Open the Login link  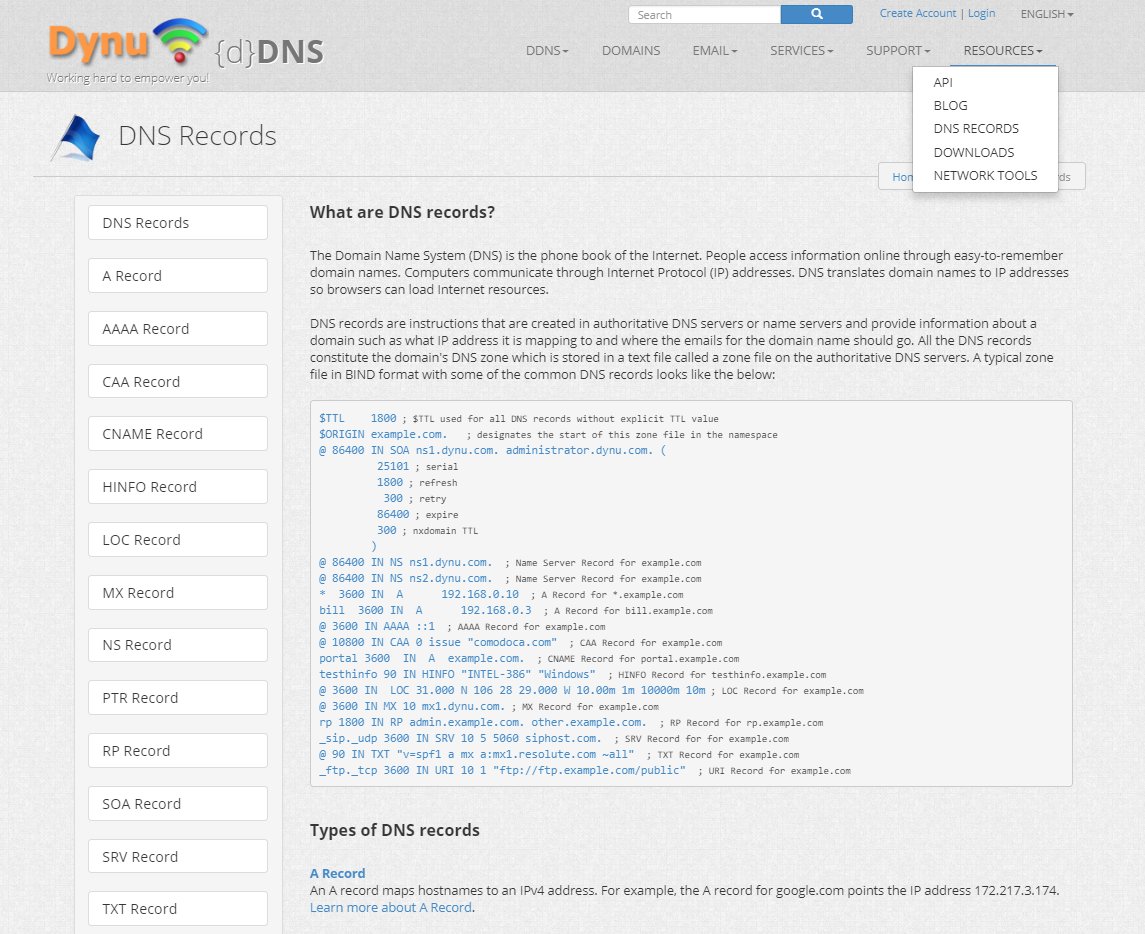pos(981,13)
